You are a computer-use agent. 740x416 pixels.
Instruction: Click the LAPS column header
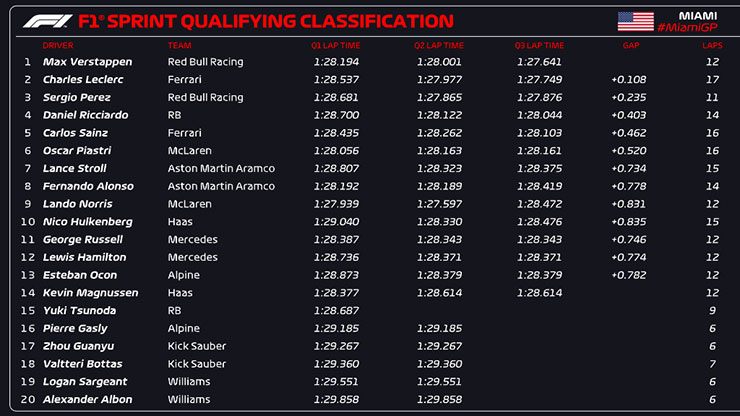tap(711, 45)
